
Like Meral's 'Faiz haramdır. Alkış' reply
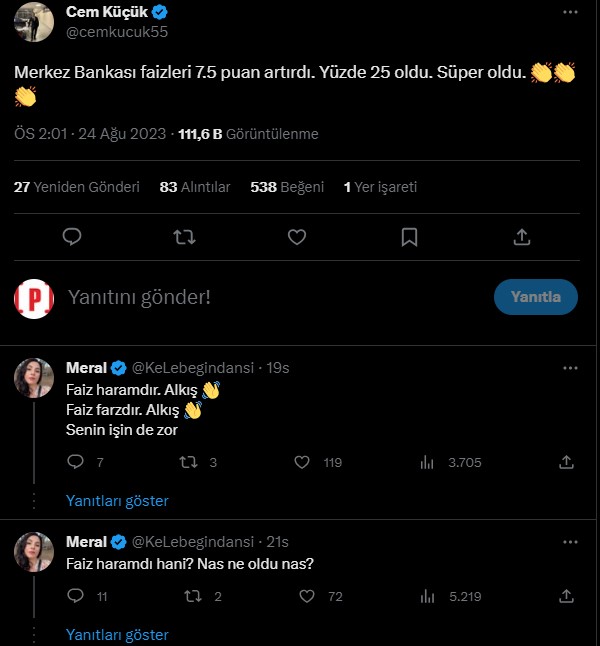tap(303, 462)
